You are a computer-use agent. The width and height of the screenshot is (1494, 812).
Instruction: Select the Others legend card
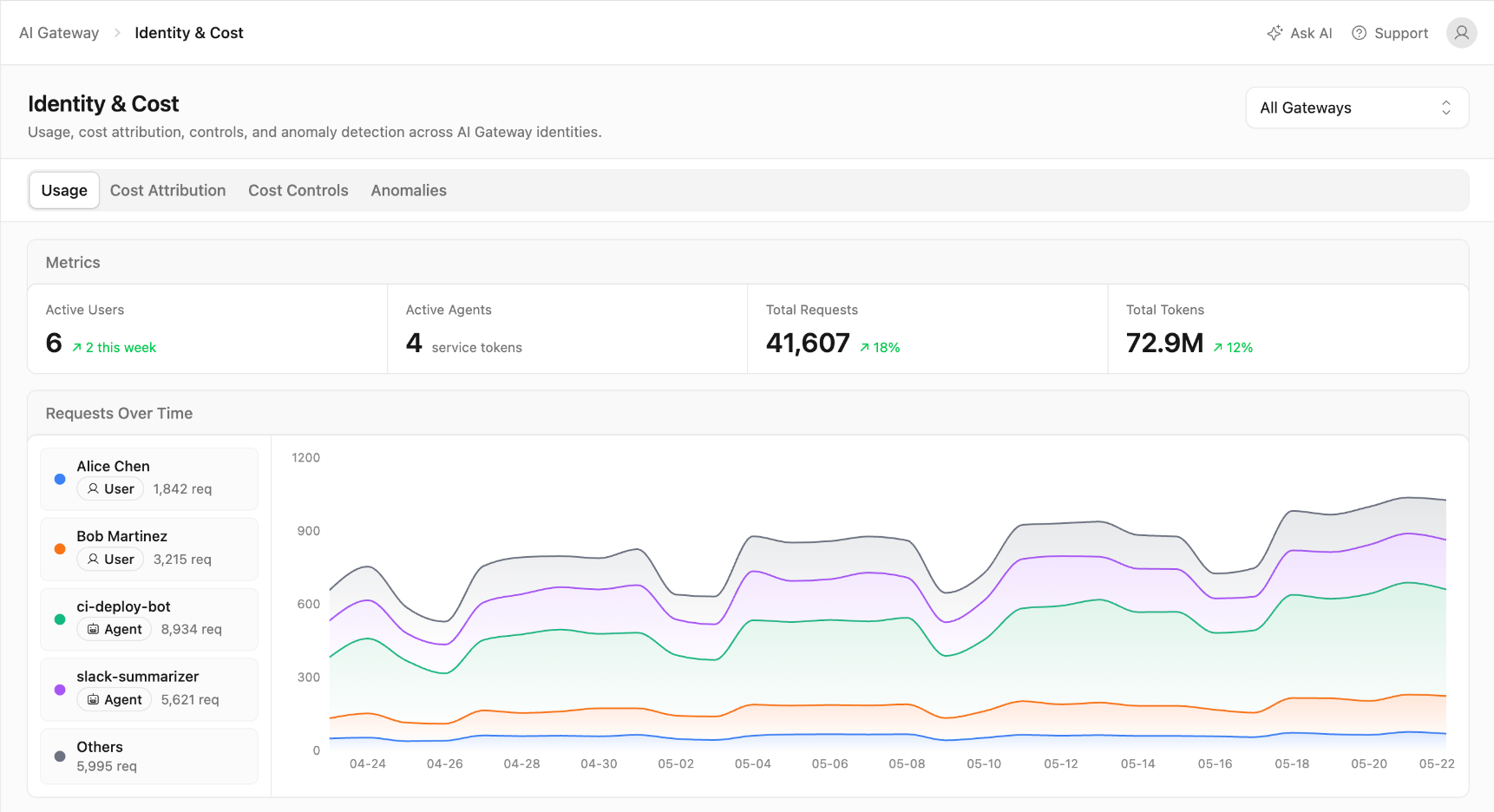(149, 756)
